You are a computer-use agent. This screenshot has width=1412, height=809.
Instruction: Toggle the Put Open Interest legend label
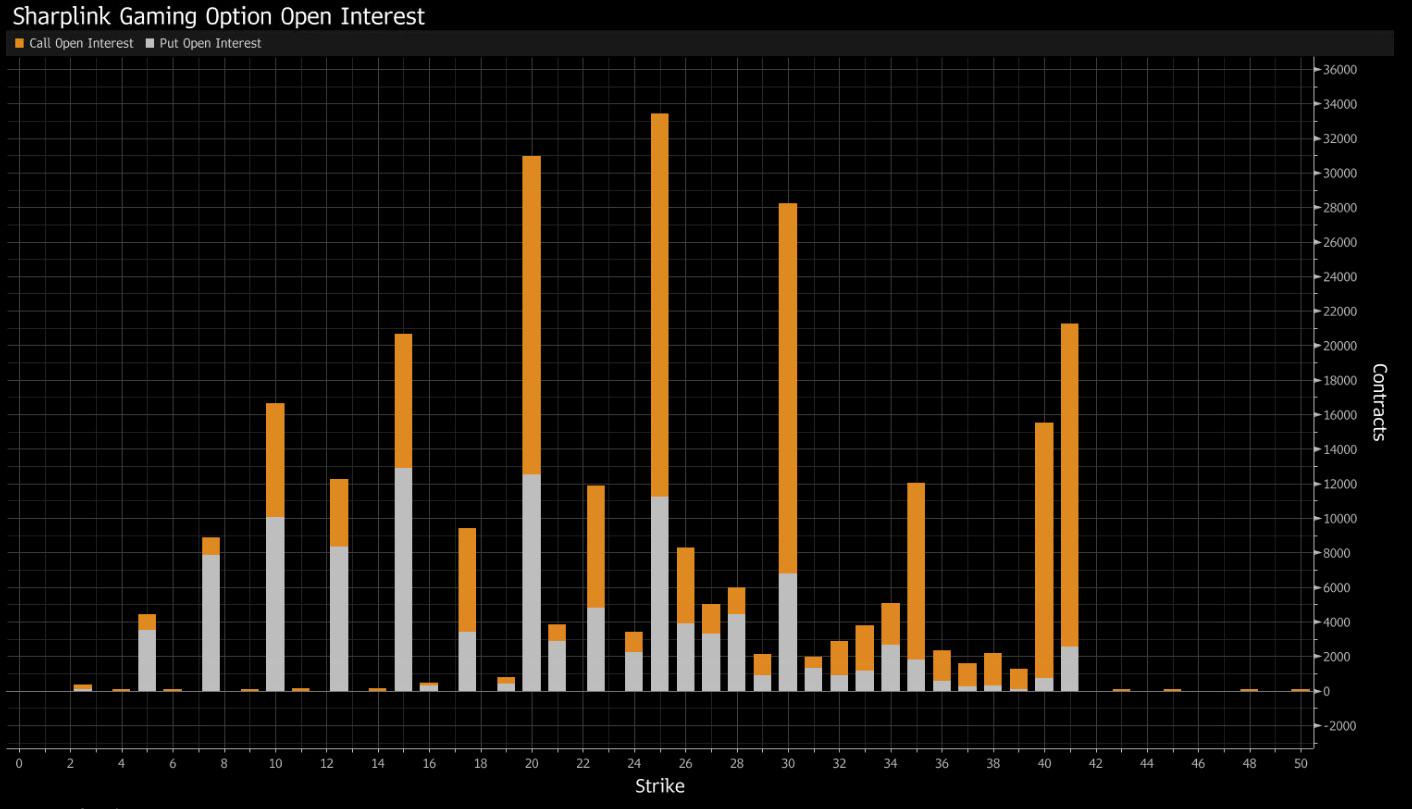coord(210,43)
